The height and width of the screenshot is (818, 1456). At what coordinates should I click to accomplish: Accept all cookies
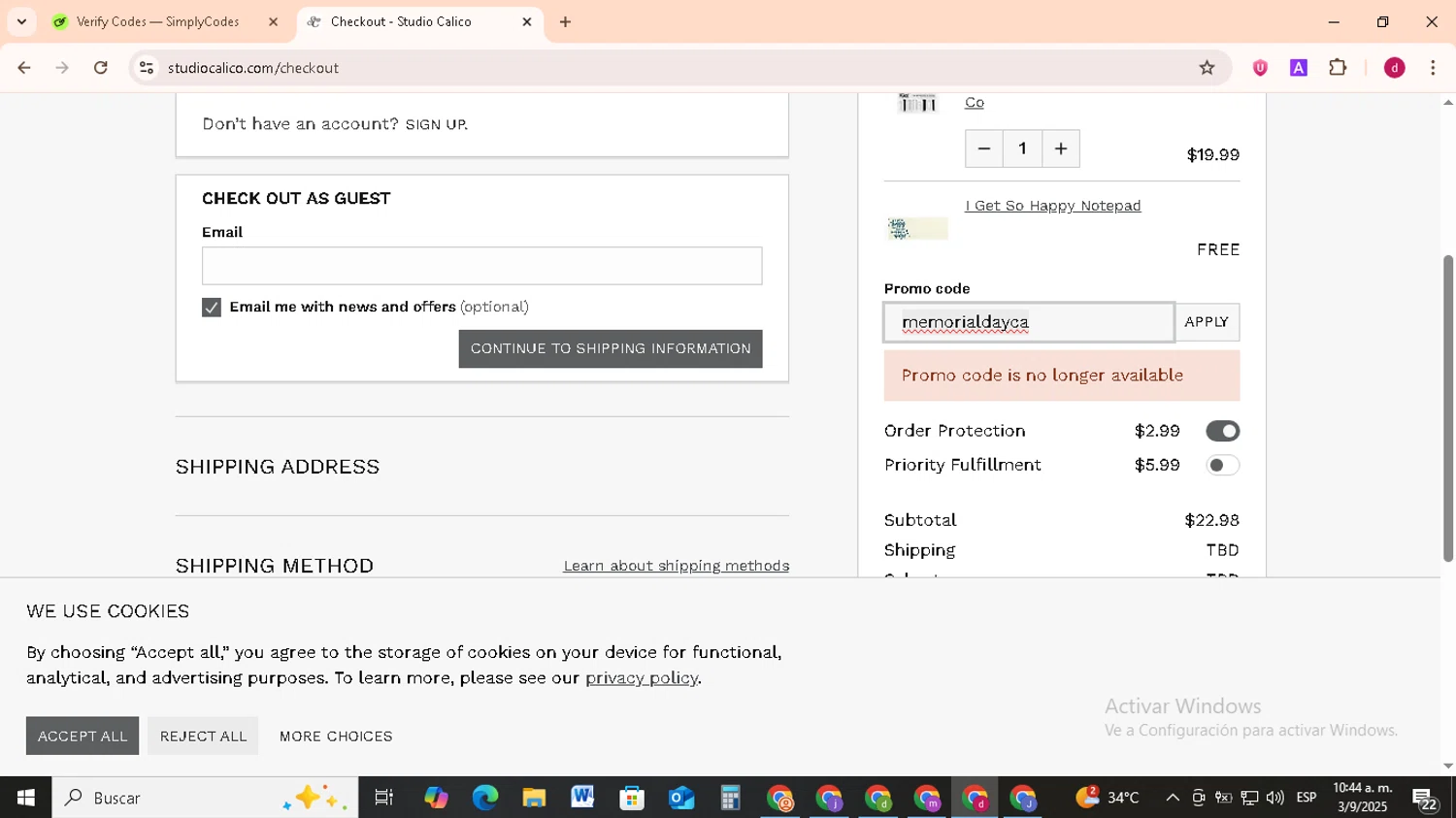pyautogui.click(x=83, y=736)
